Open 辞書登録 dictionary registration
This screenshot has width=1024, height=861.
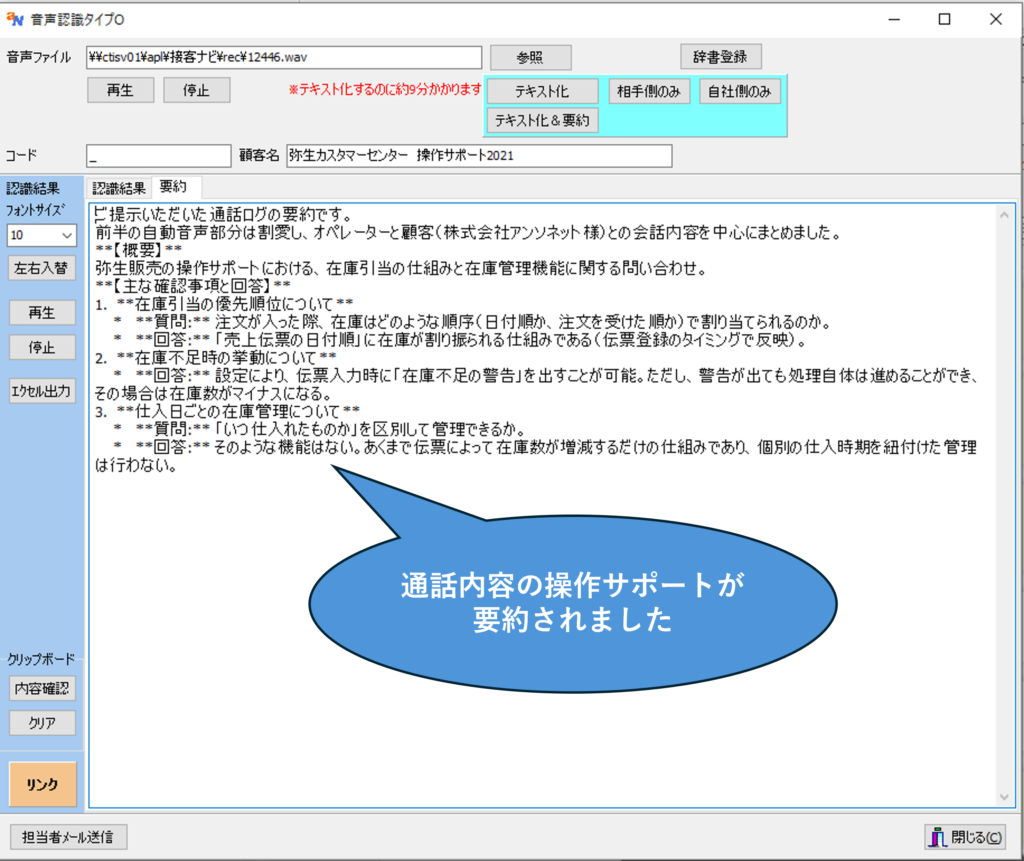click(720, 57)
